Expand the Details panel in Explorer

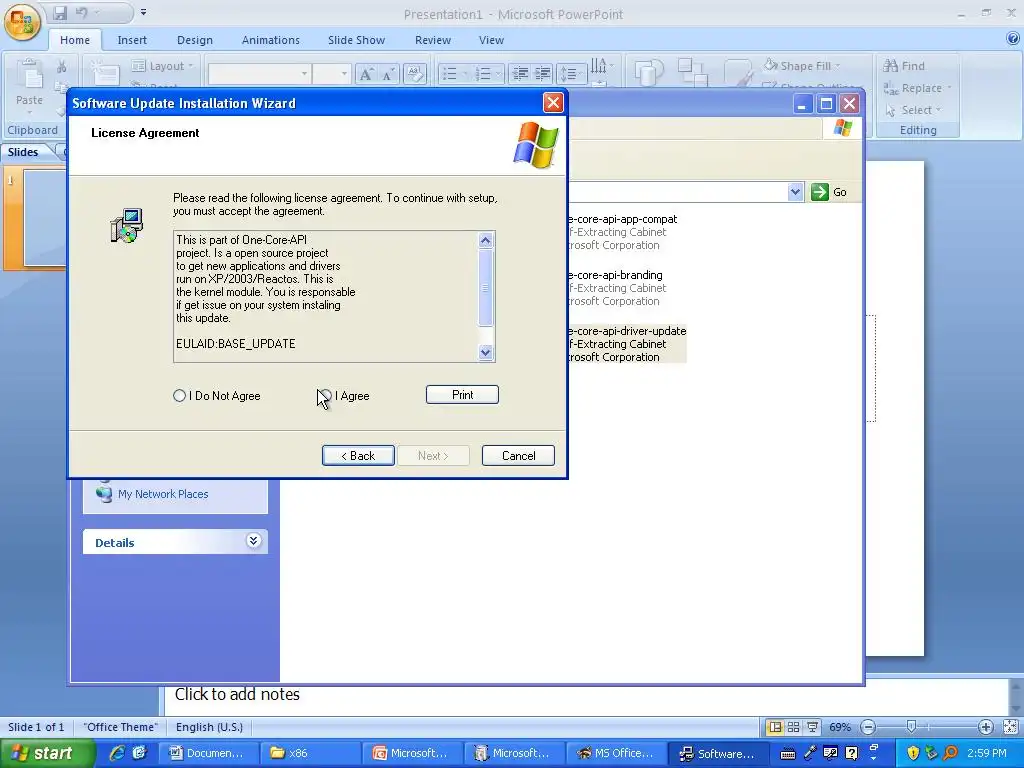coord(253,541)
